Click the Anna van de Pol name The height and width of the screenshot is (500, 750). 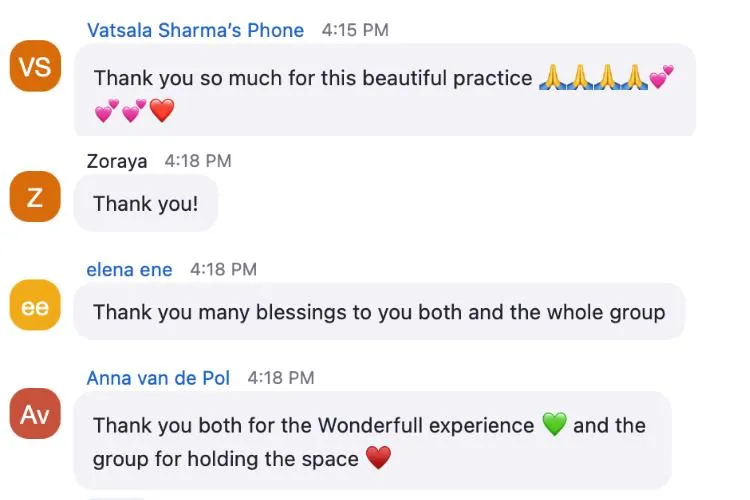[158, 378]
